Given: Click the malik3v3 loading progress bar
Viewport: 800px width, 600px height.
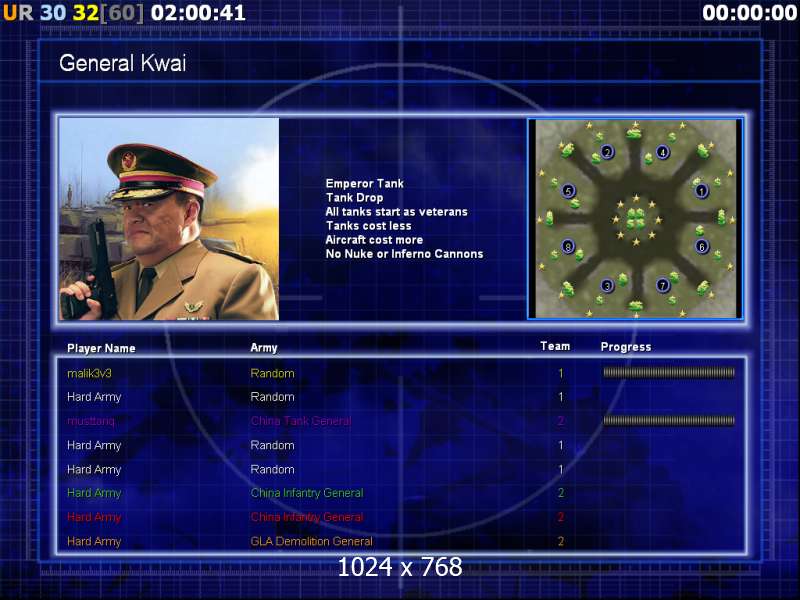Looking at the screenshot, I should [669, 373].
